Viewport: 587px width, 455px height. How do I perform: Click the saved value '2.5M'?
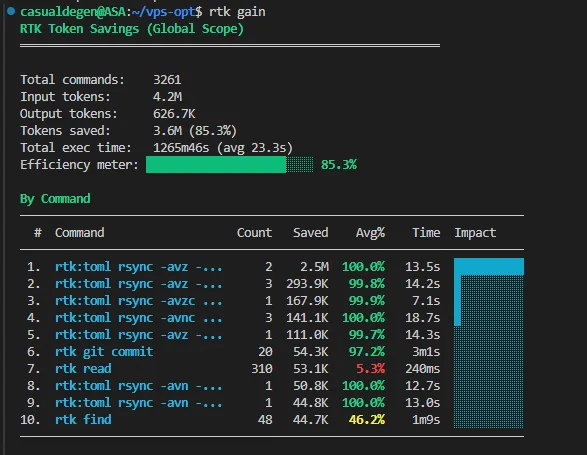click(x=314, y=267)
